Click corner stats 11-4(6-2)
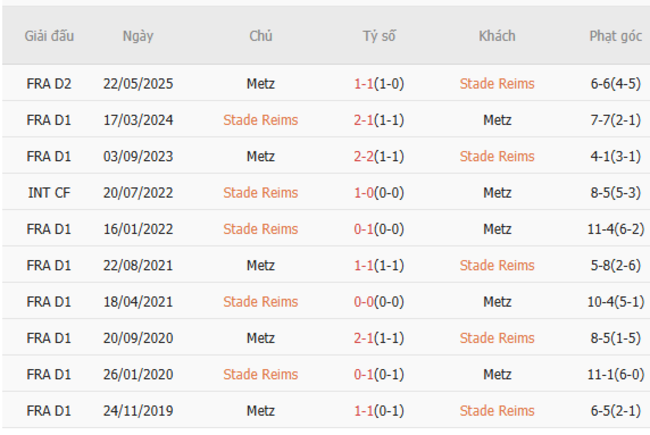The height and width of the screenshot is (435, 650). pos(615,229)
